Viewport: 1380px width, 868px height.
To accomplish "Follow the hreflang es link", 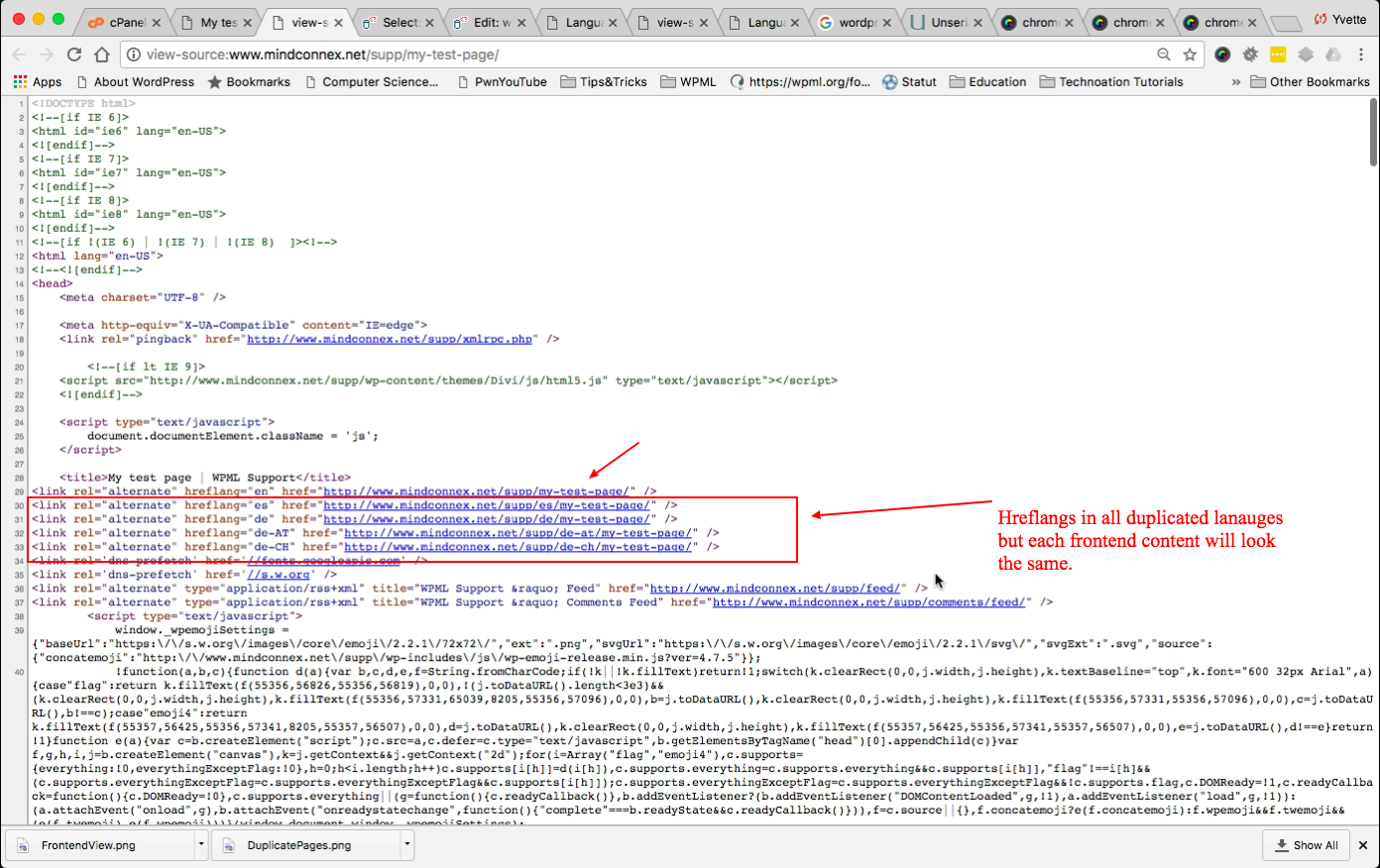I will point(487,505).
